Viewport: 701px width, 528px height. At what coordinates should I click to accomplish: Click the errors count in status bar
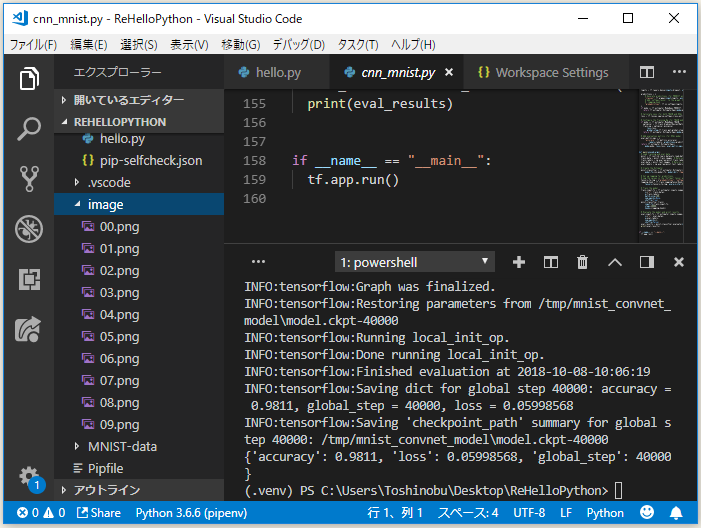(28, 513)
